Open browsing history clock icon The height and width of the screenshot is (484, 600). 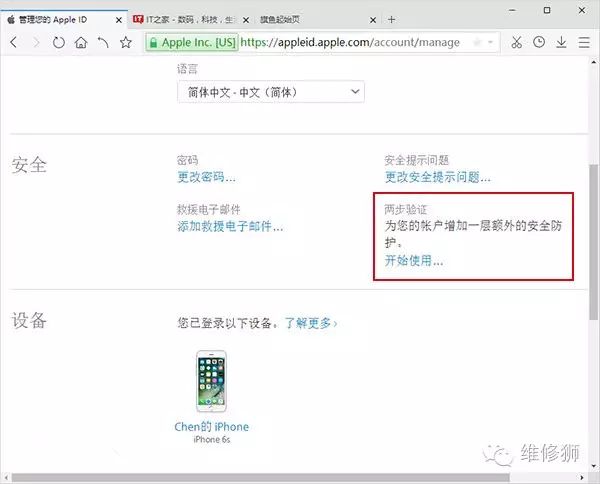coord(539,42)
